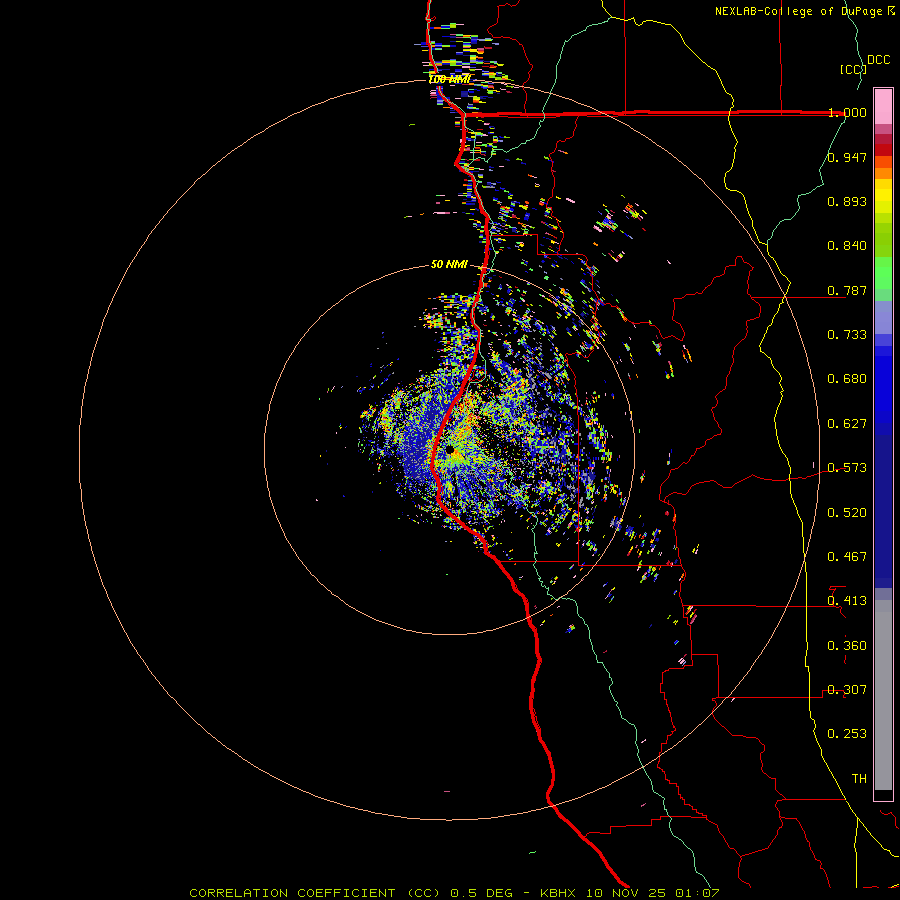Select the 0.893 scale value
Screen dimensions: 900x900
pos(847,201)
